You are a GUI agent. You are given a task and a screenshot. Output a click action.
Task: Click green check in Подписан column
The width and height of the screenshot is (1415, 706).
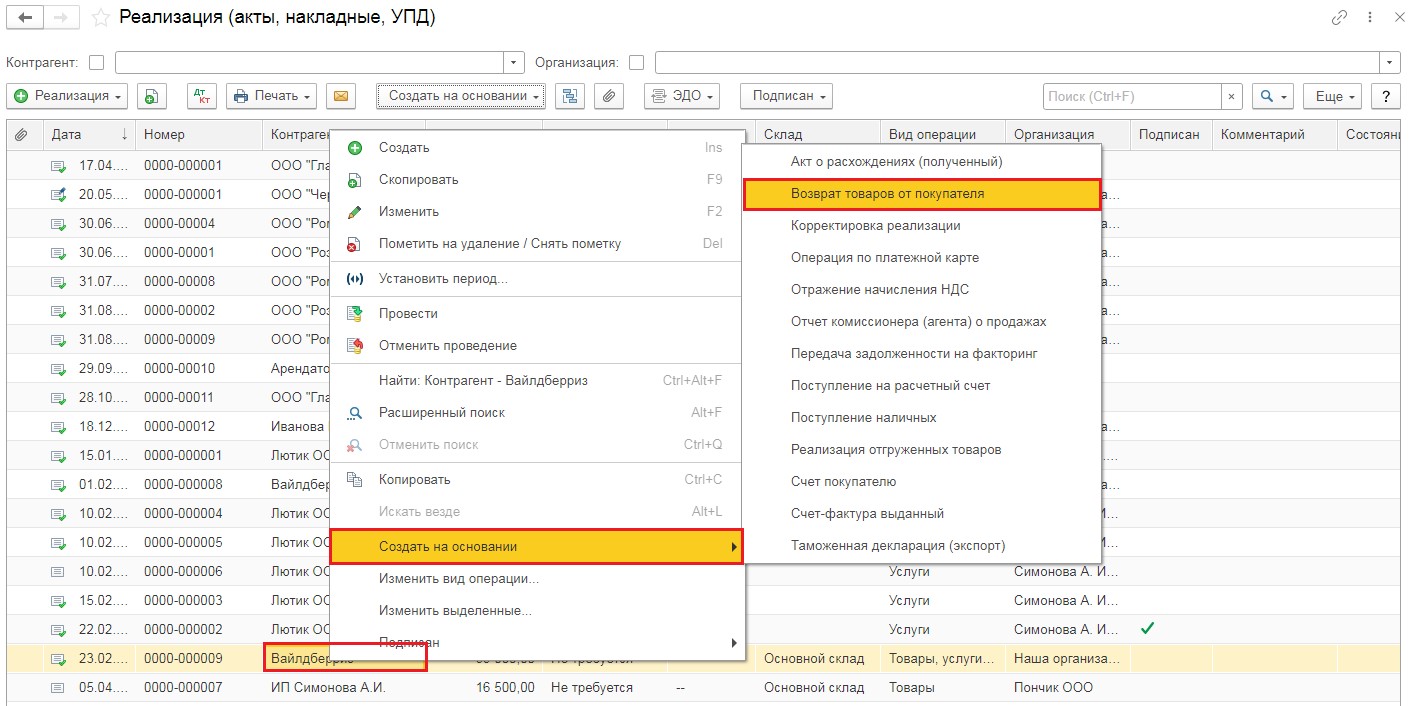(x=1148, y=629)
